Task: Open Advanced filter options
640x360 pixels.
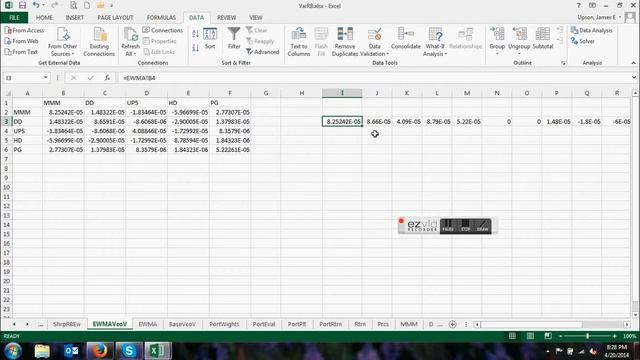Action: pos(262,52)
